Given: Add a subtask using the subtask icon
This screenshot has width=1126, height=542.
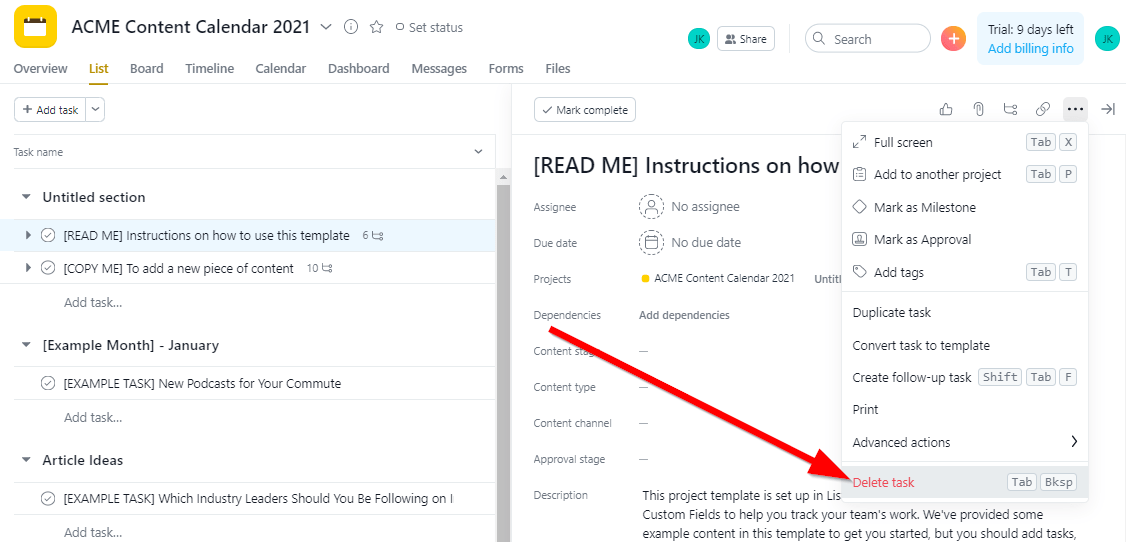Looking at the screenshot, I should point(1010,109).
